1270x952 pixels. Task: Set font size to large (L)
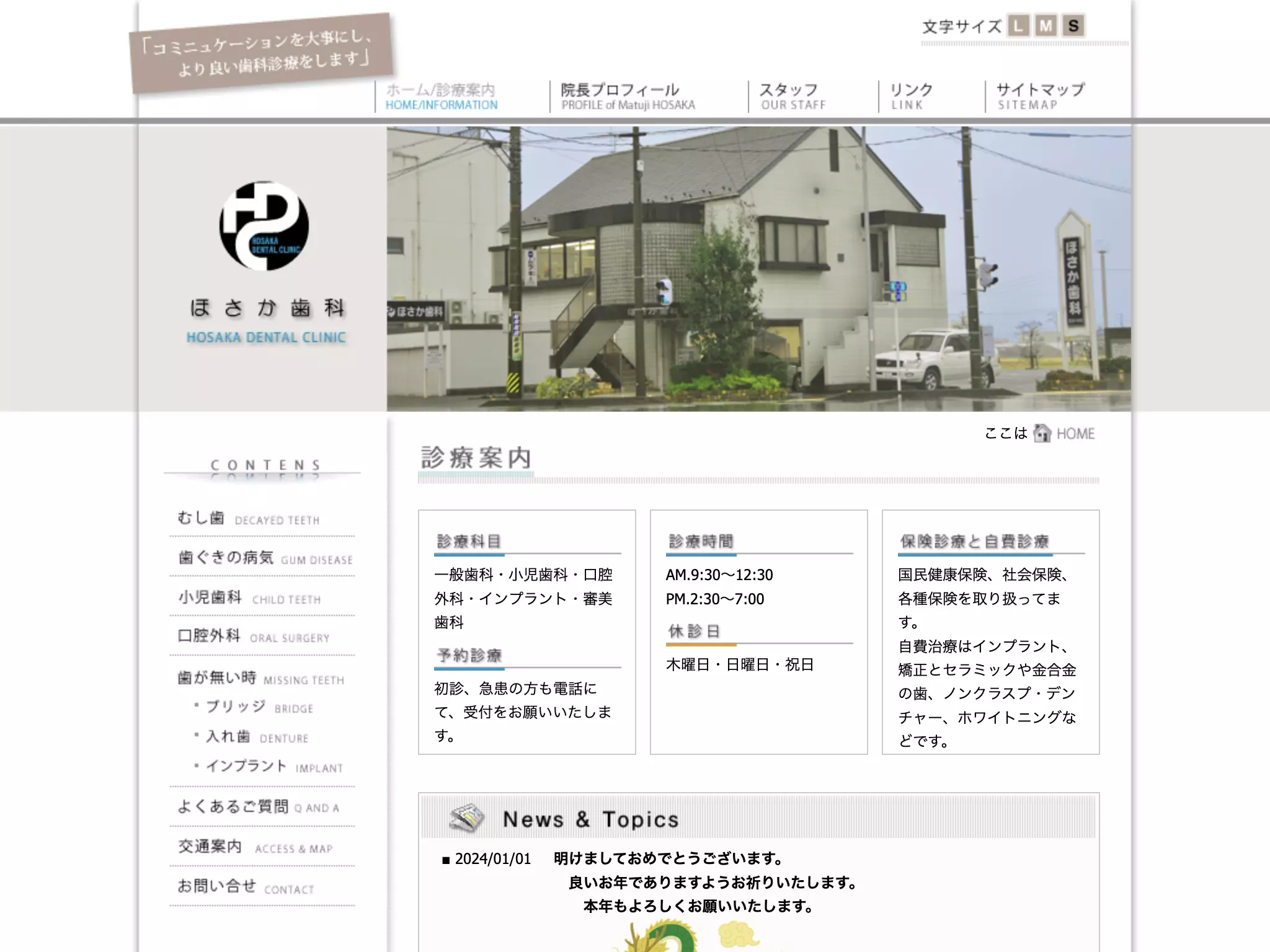[x=1018, y=26]
